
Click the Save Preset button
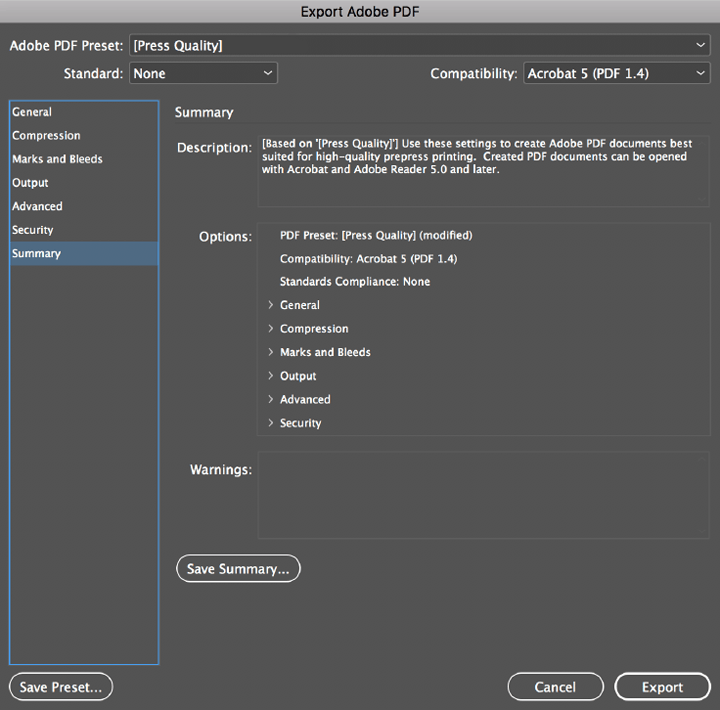coord(61,687)
